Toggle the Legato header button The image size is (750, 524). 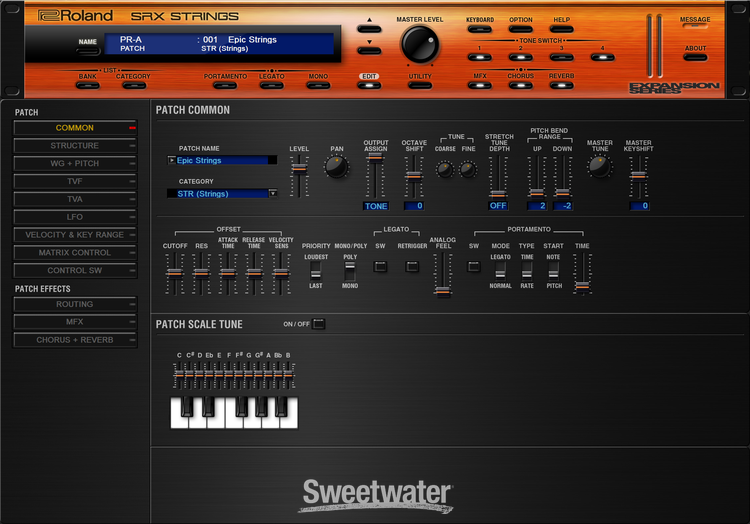point(272,85)
